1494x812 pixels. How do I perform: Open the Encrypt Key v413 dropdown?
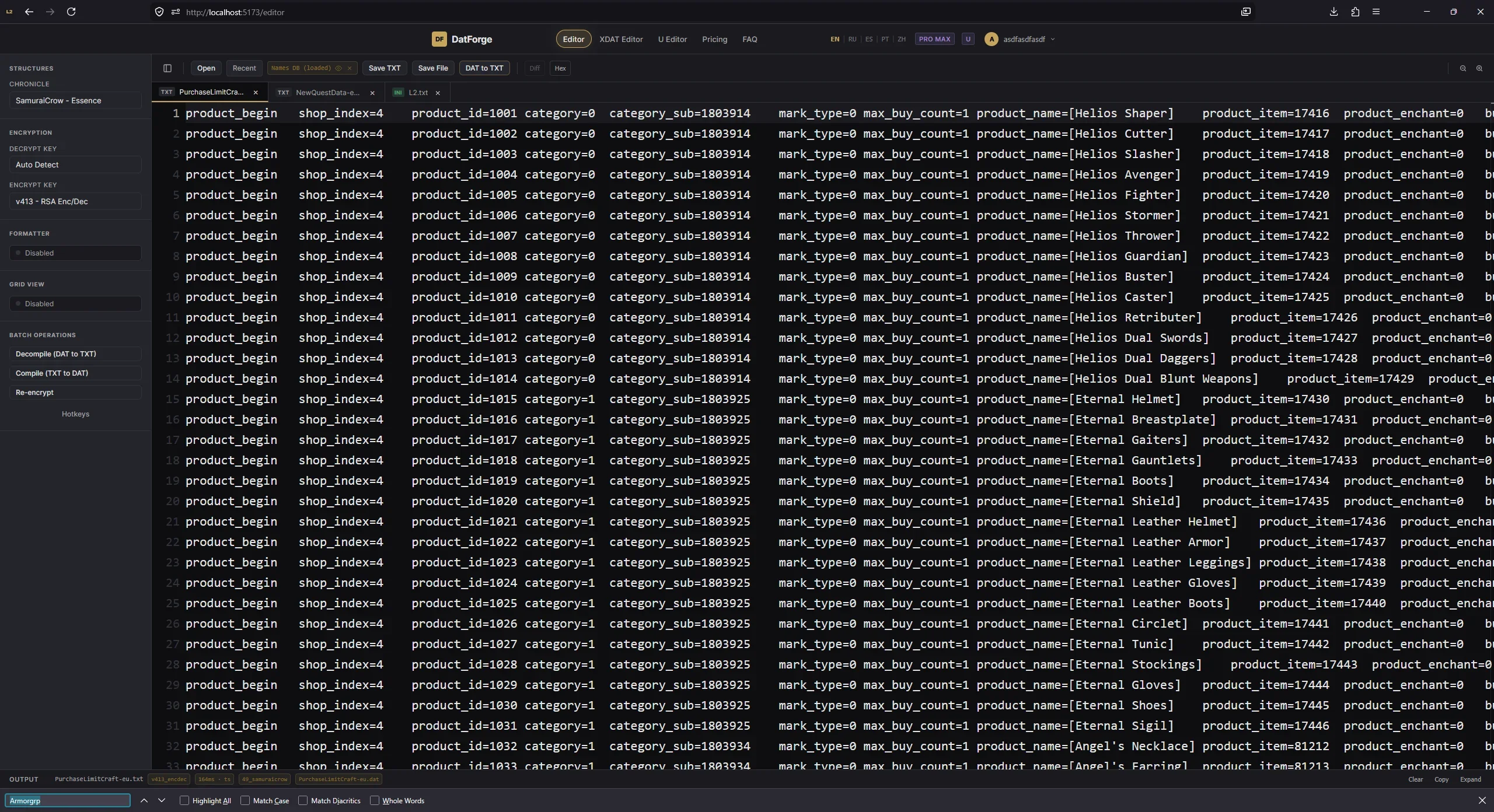[x=75, y=201]
